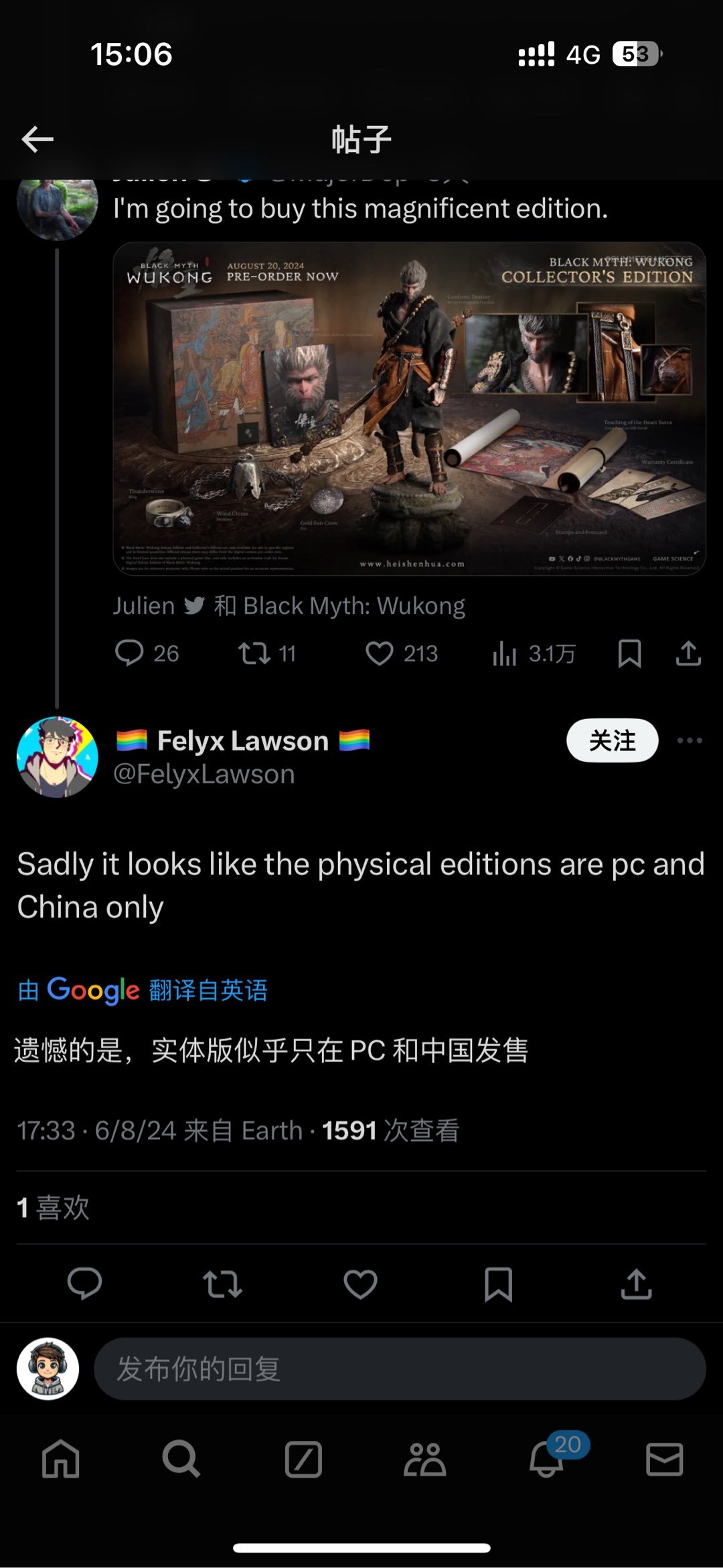Share Julien's post via upload icon
723x1568 pixels.
[x=688, y=653]
